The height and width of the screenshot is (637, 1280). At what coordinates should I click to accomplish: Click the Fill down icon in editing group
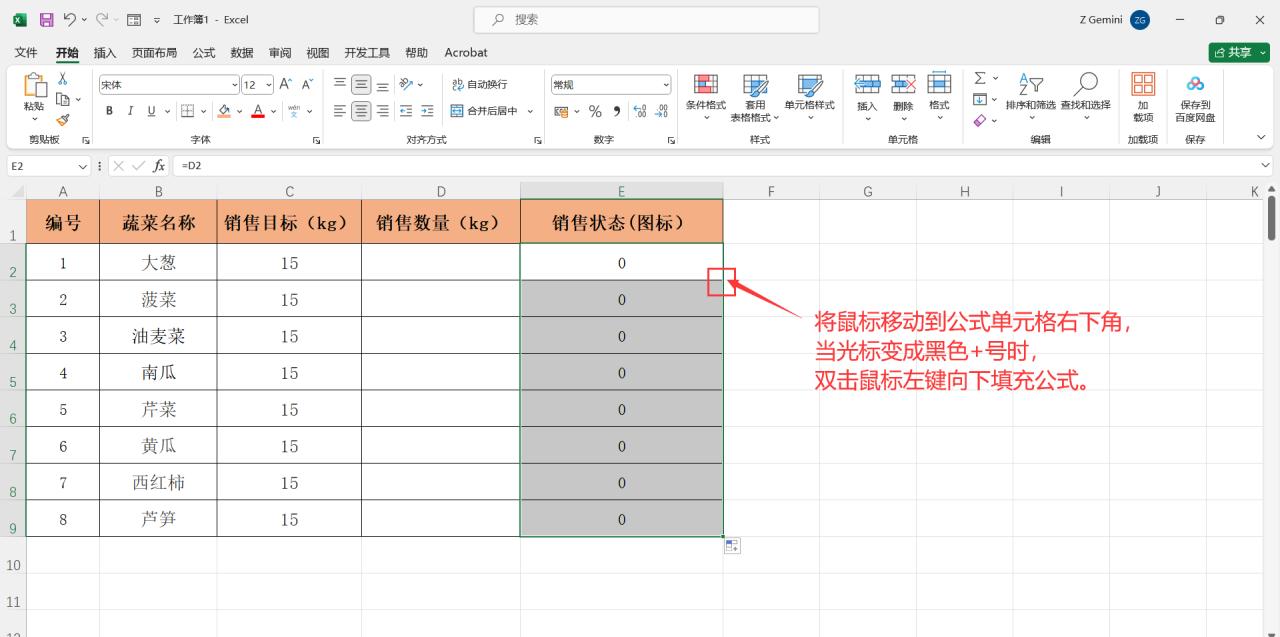coord(980,99)
